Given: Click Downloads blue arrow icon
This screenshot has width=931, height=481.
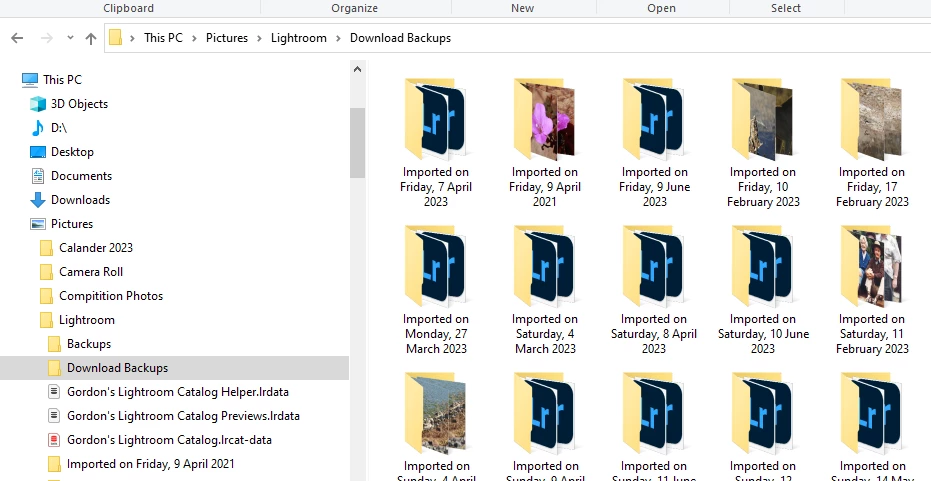Looking at the screenshot, I should 38,200.
